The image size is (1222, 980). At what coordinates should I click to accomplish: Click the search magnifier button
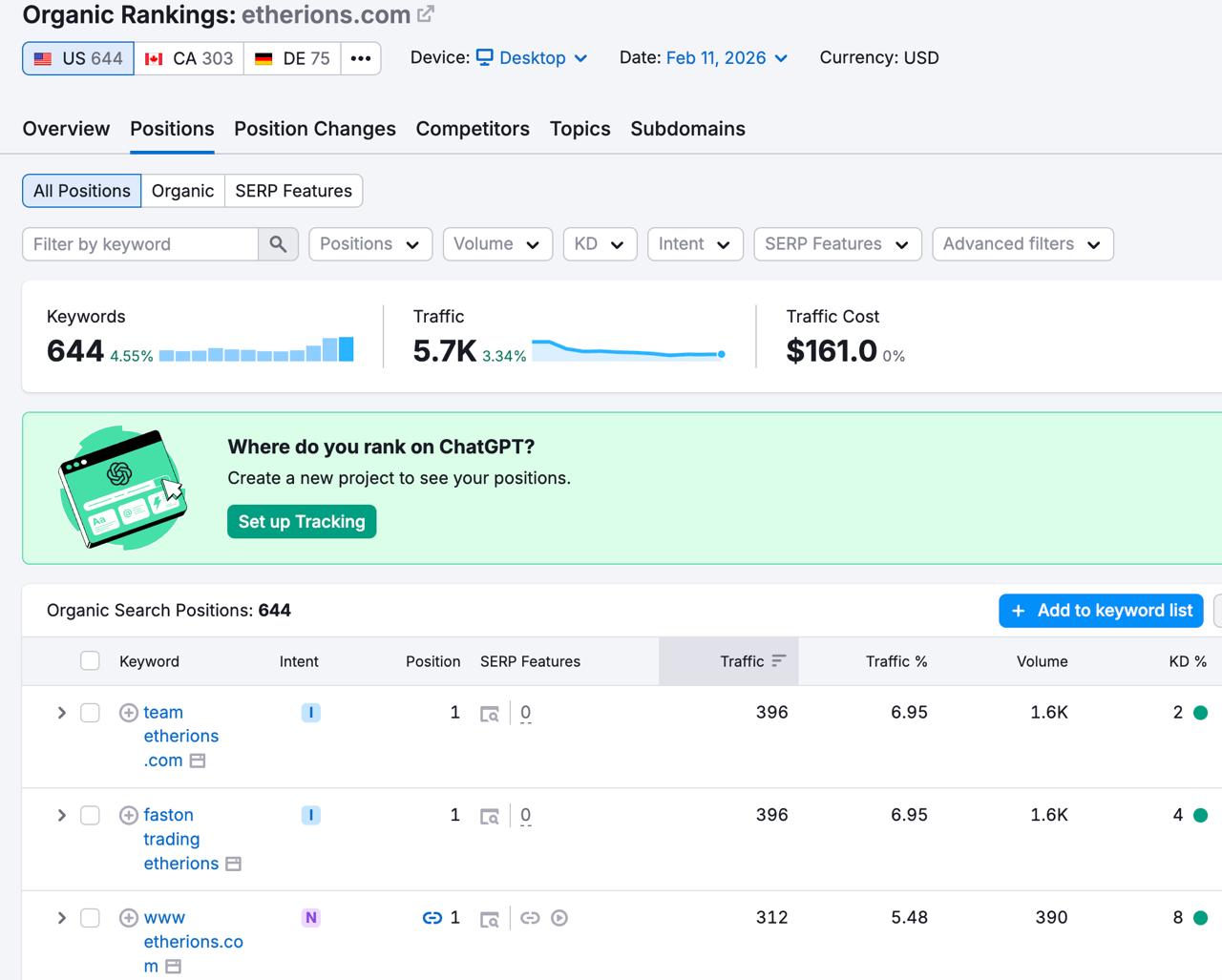[278, 244]
